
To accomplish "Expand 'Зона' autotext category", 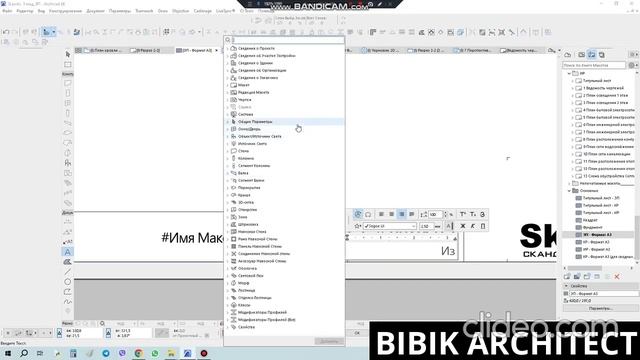I will tap(227, 217).
